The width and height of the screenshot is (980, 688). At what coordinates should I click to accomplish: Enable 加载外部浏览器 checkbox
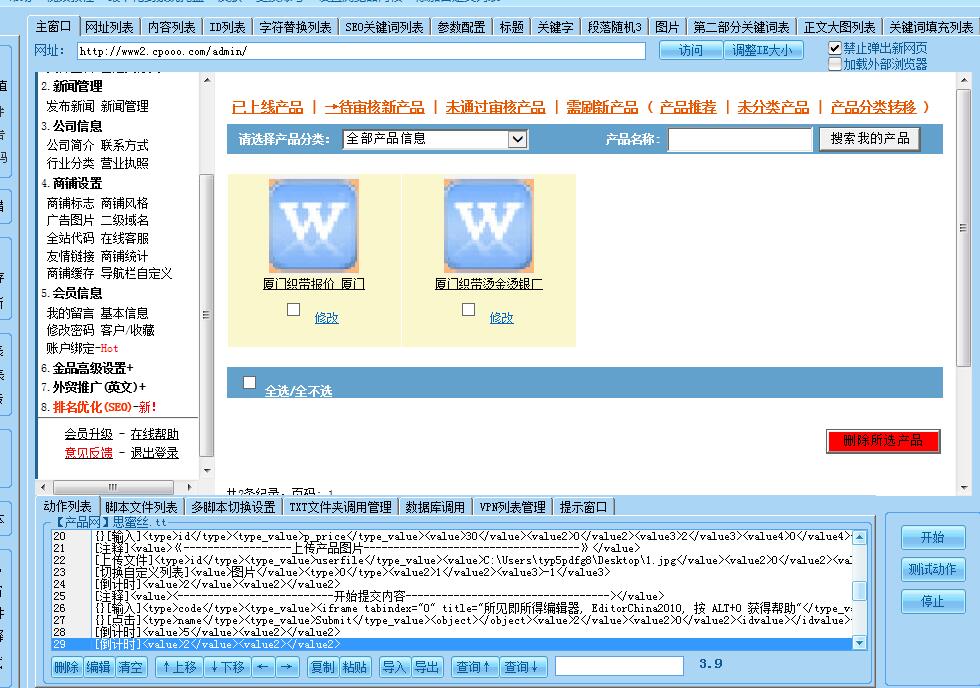(x=834, y=64)
